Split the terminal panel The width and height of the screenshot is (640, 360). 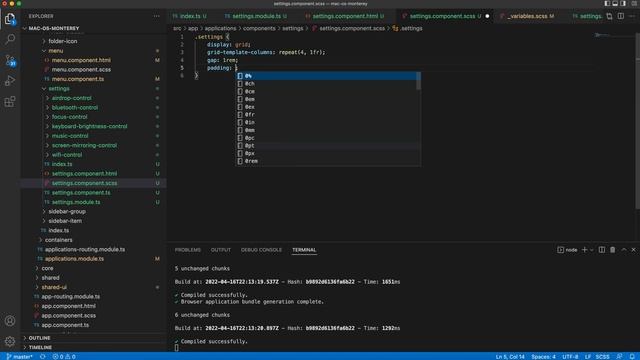coord(602,250)
